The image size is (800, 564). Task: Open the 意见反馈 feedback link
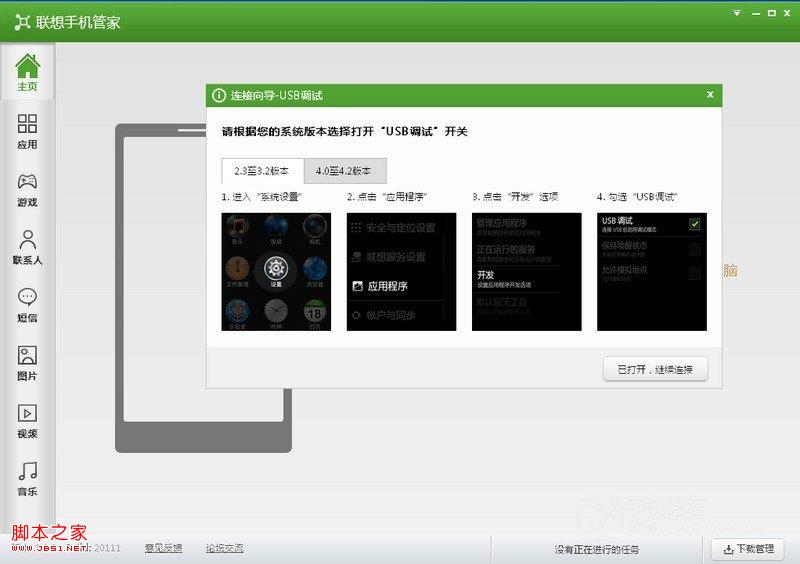click(x=163, y=548)
